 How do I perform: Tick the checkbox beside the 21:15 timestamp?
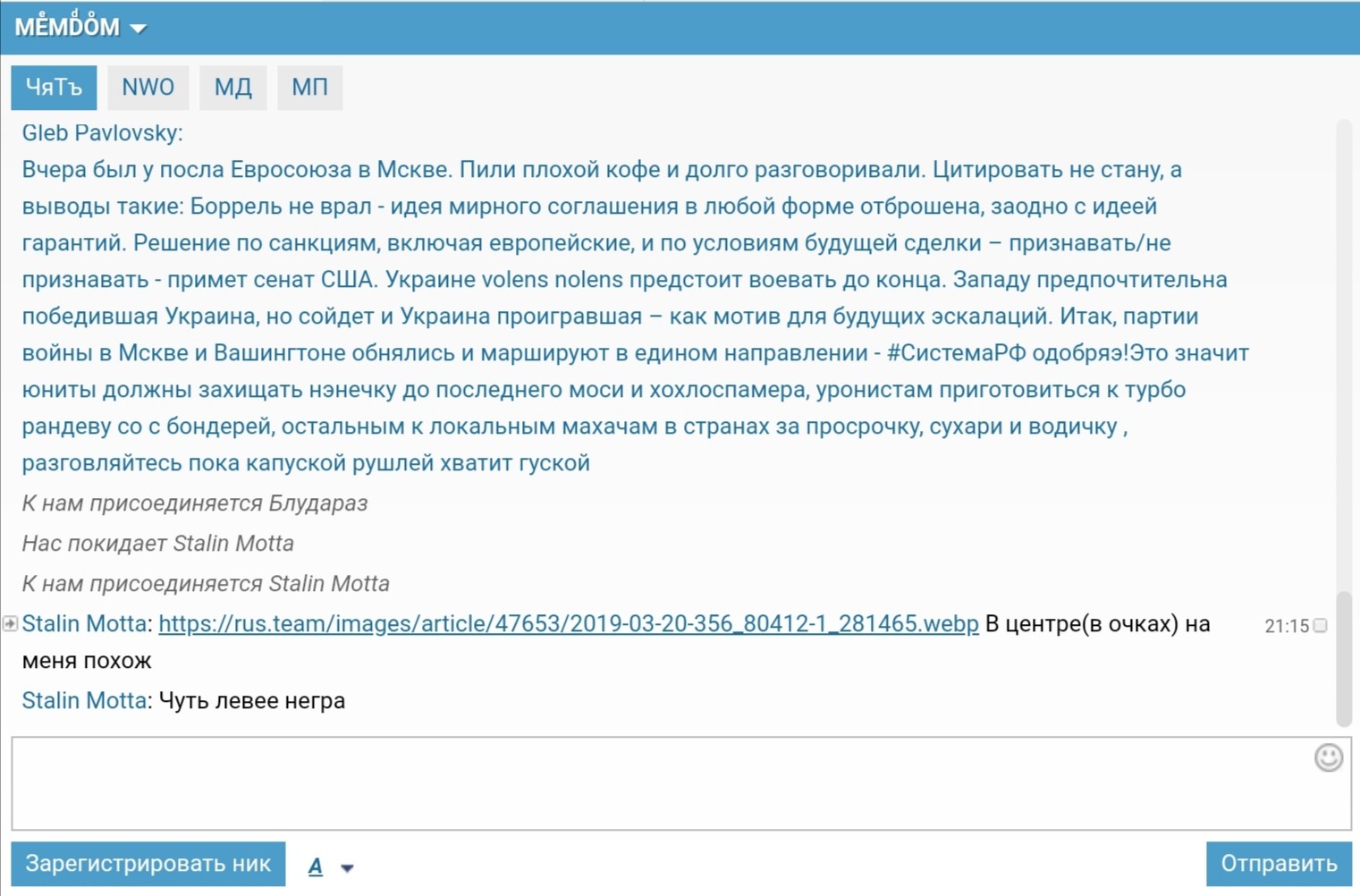pos(1320,626)
